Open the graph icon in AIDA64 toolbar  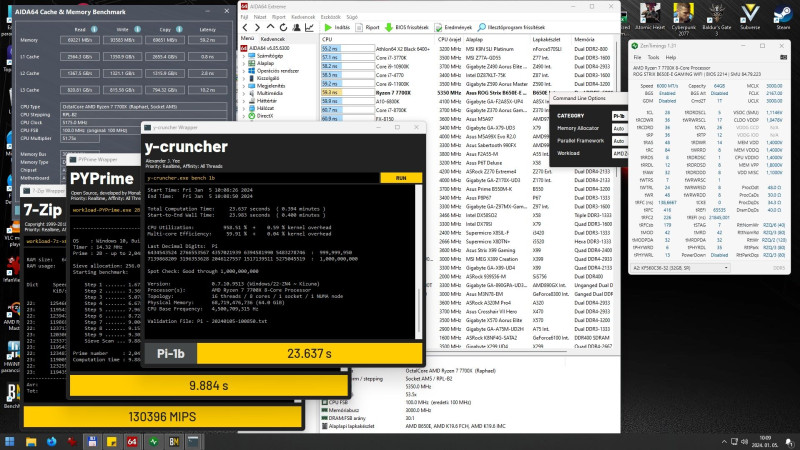[x=309, y=28]
